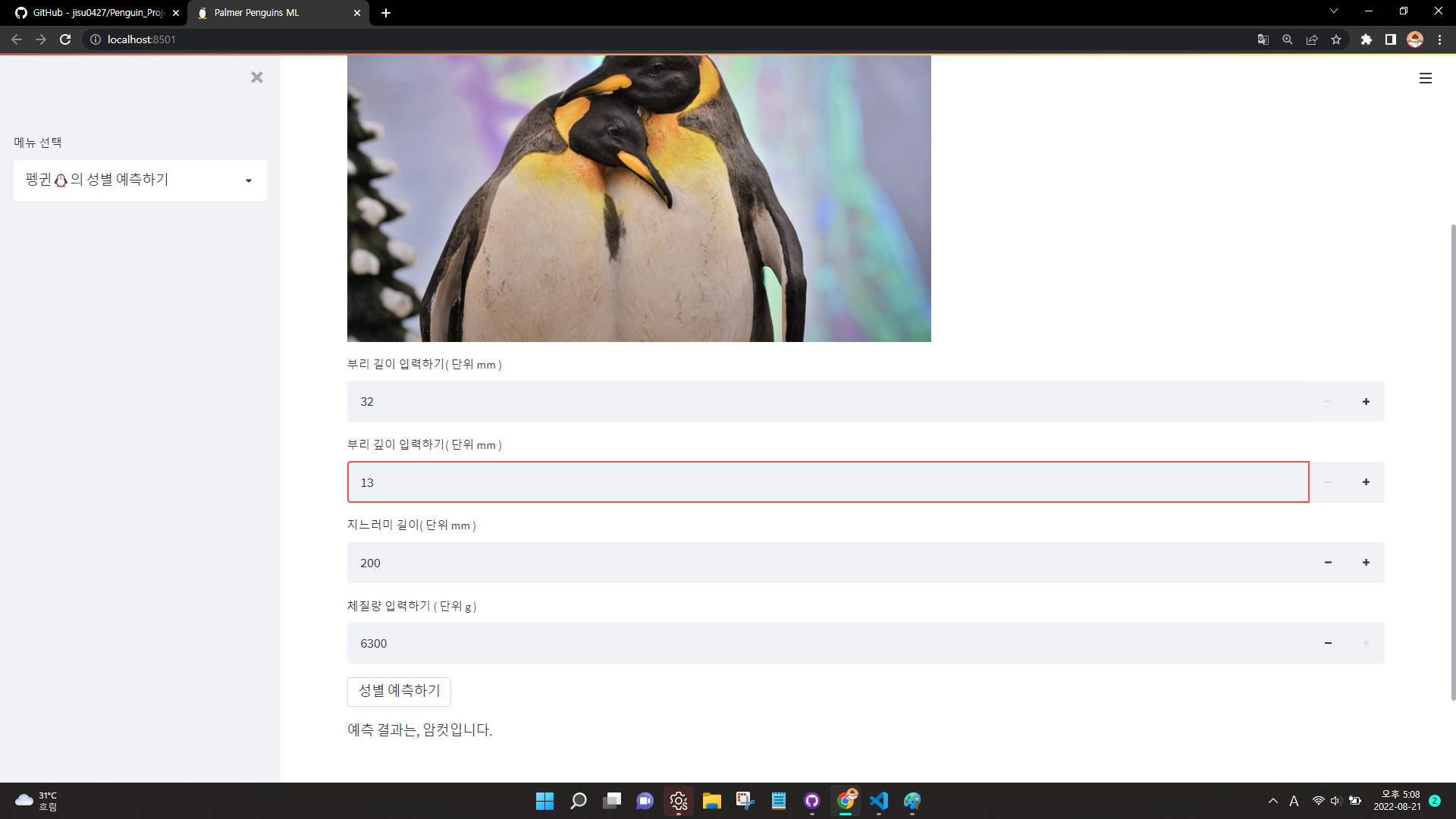Viewport: 1456px width, 819px height.
Task: Go forward in browser history
Action: [41, 39]
